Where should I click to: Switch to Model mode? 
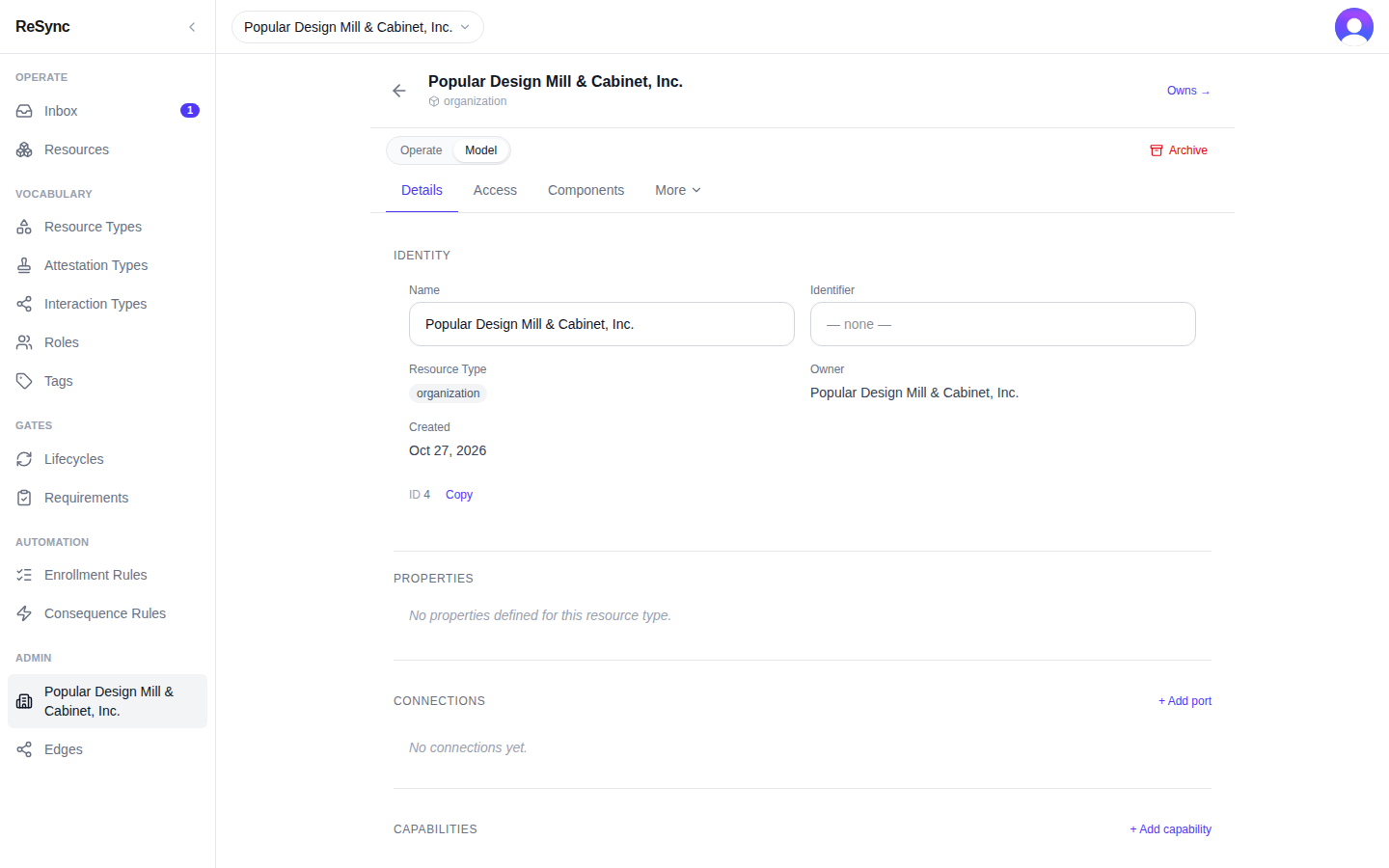[480, 150]
